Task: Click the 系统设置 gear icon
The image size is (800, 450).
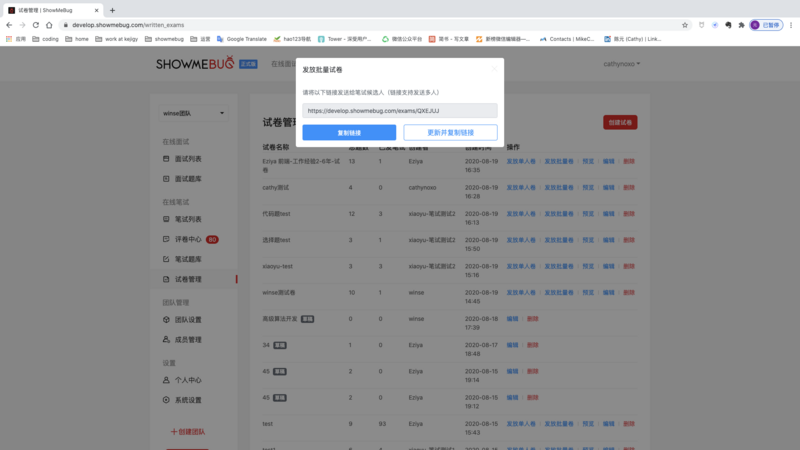Action: [x=166, y=400]
